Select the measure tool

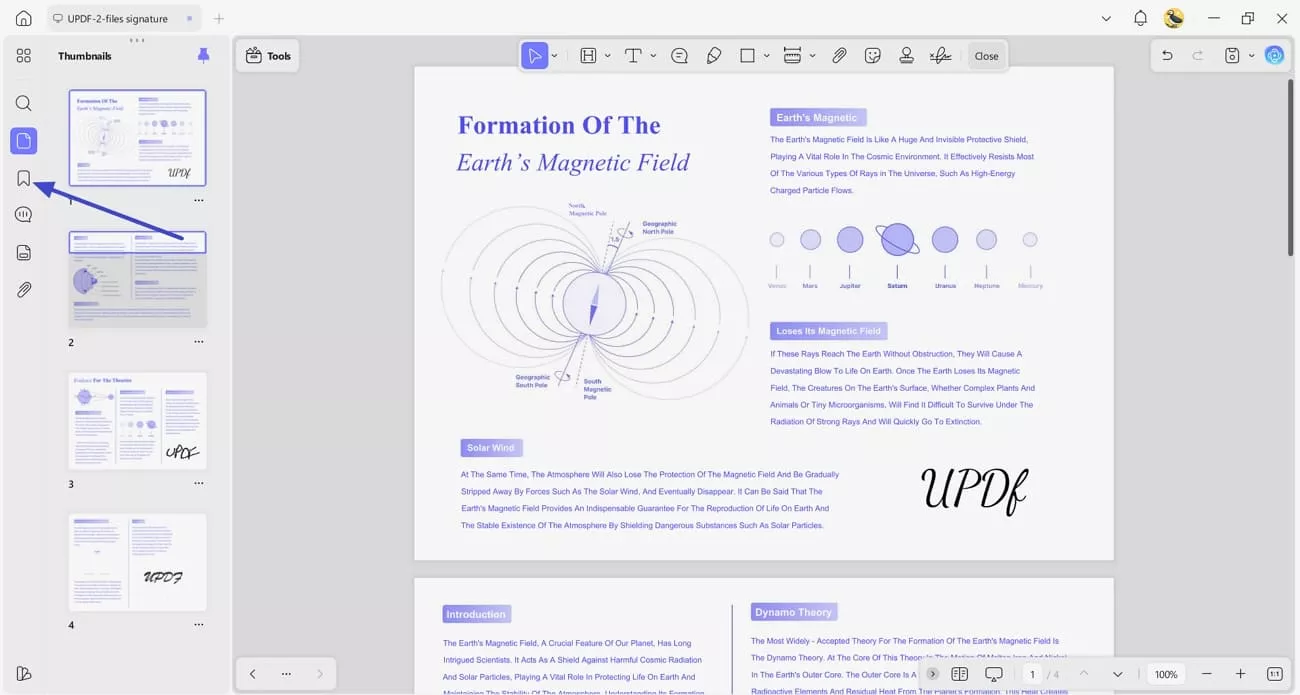(792, 56)
